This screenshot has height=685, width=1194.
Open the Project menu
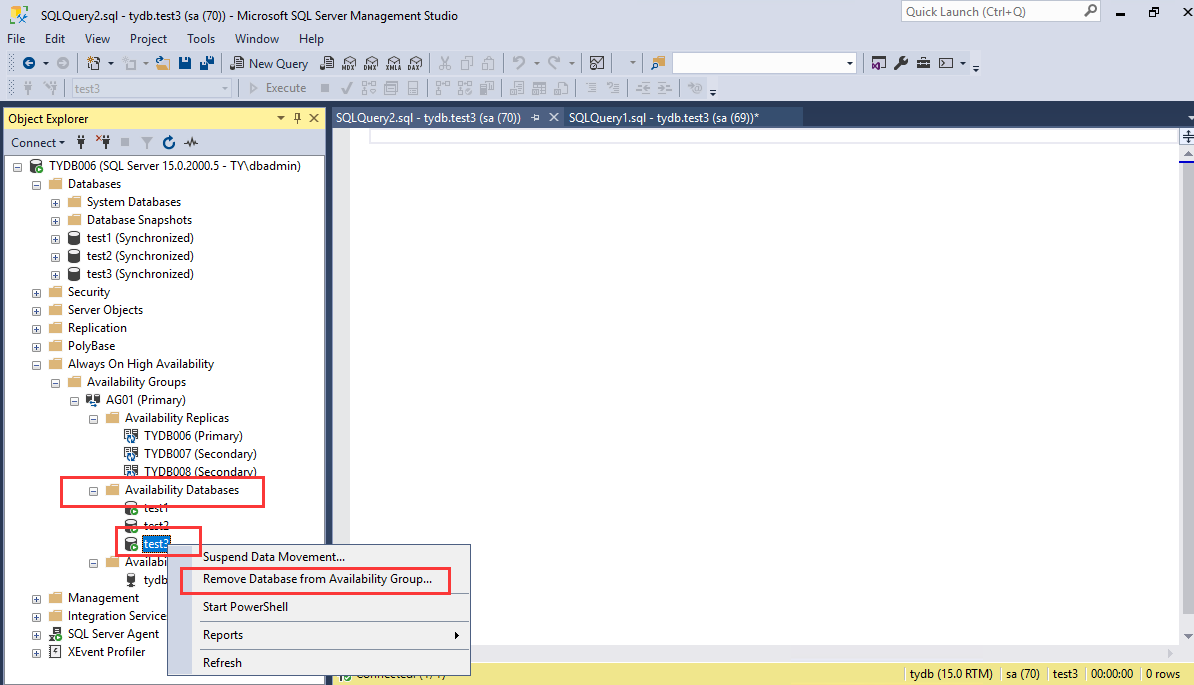pyautogui.click(x=148, y=39)
